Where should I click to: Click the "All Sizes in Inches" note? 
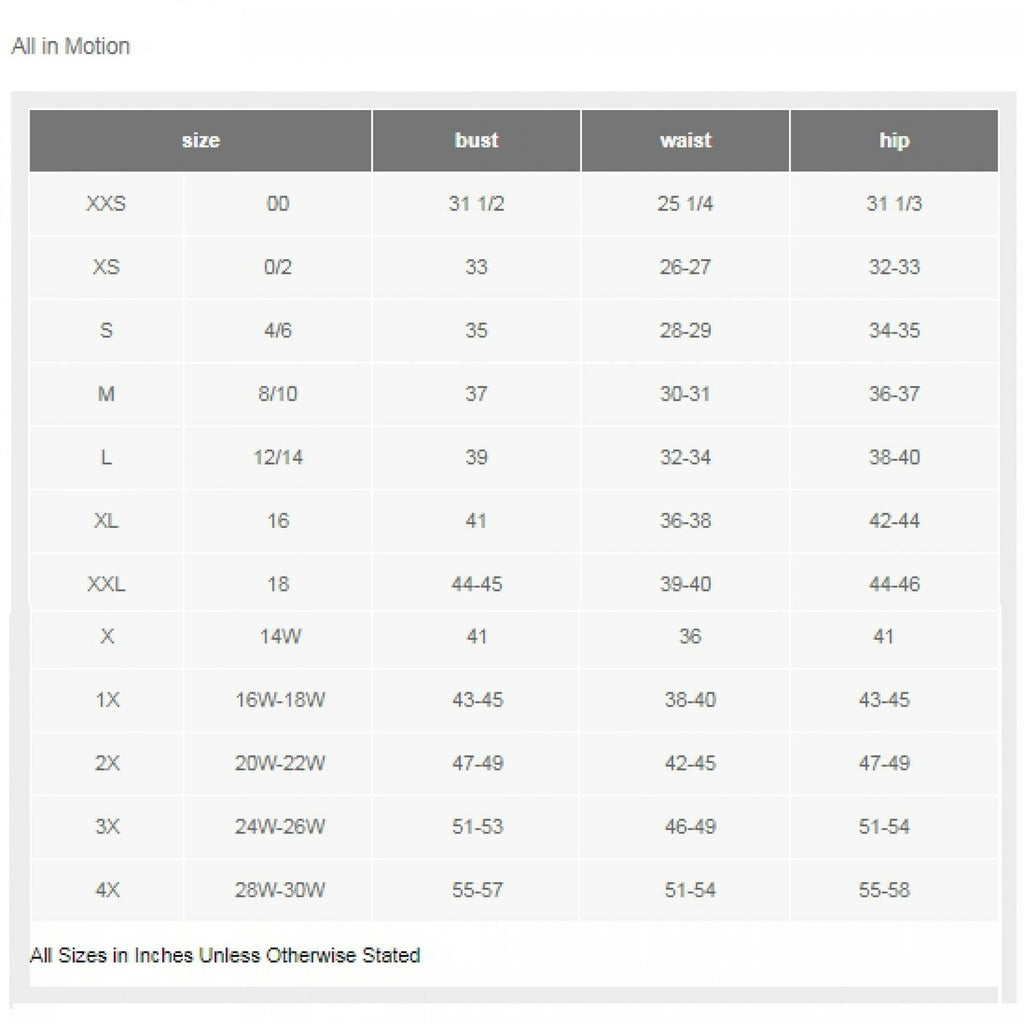tap(225, 955)
